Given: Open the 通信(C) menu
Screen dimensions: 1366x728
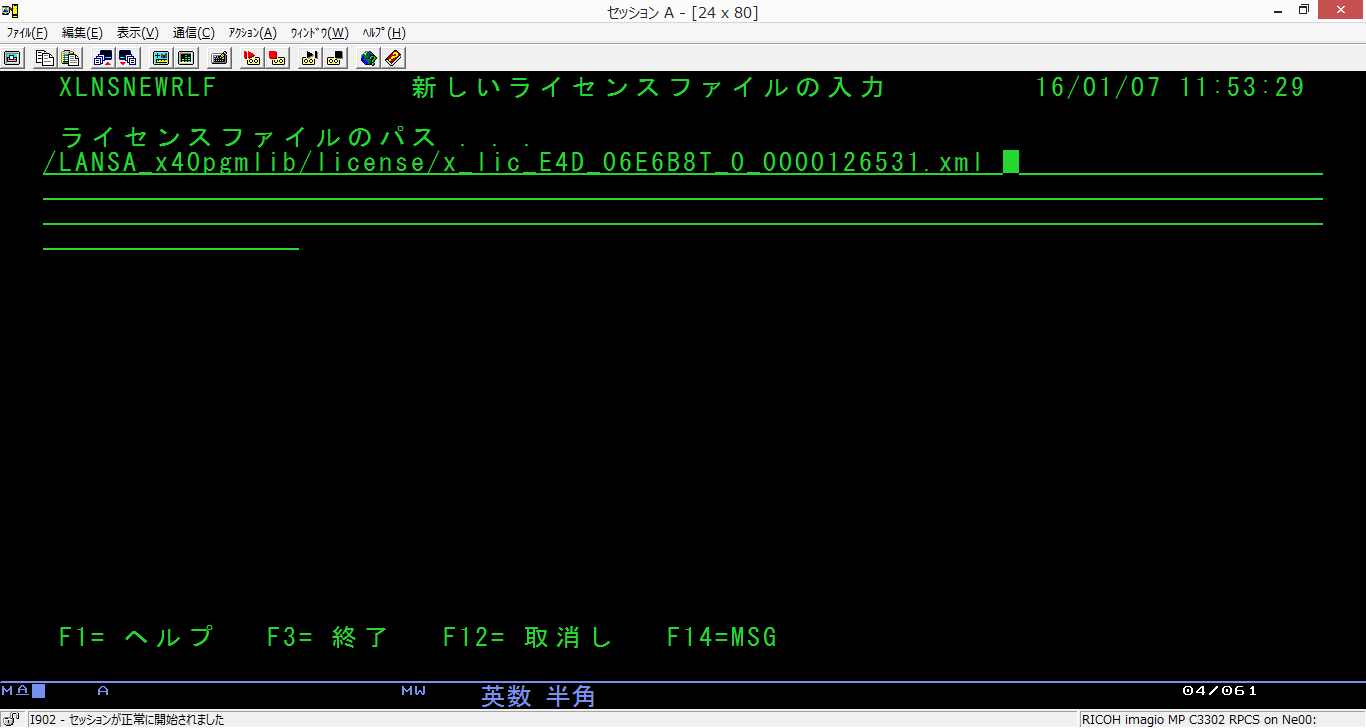Looking at the screenshot, I should tap(193, 33).
